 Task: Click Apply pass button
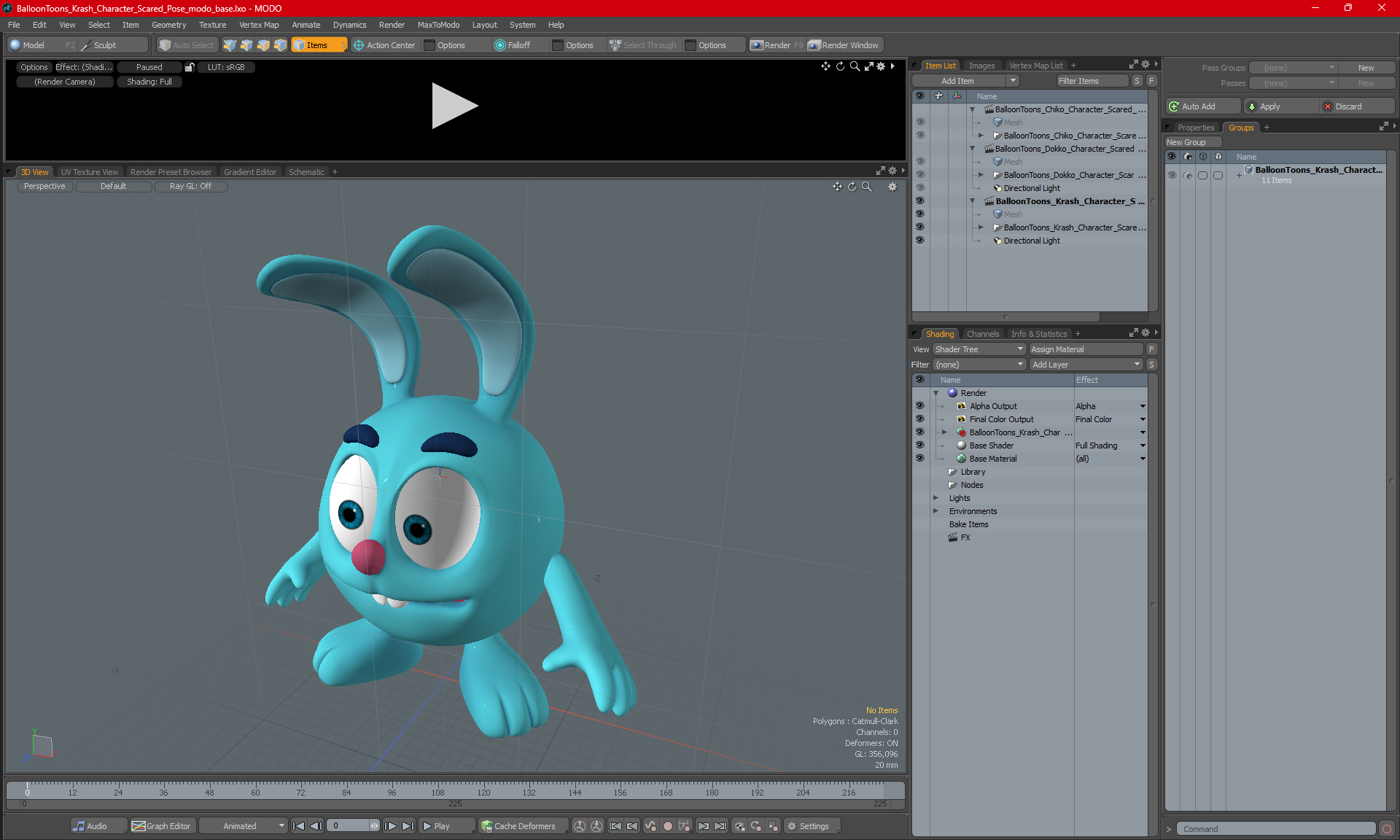coord(1280,106)
